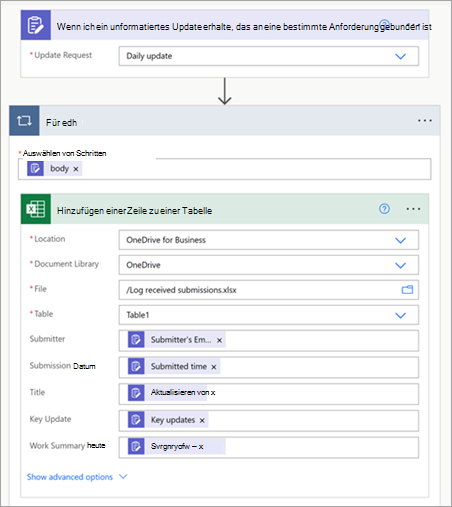This screenshot has width=452, height=507.
Task: Click the Hinzufügen einer Zeile zu einer Tabelle title
Action: 134,211
